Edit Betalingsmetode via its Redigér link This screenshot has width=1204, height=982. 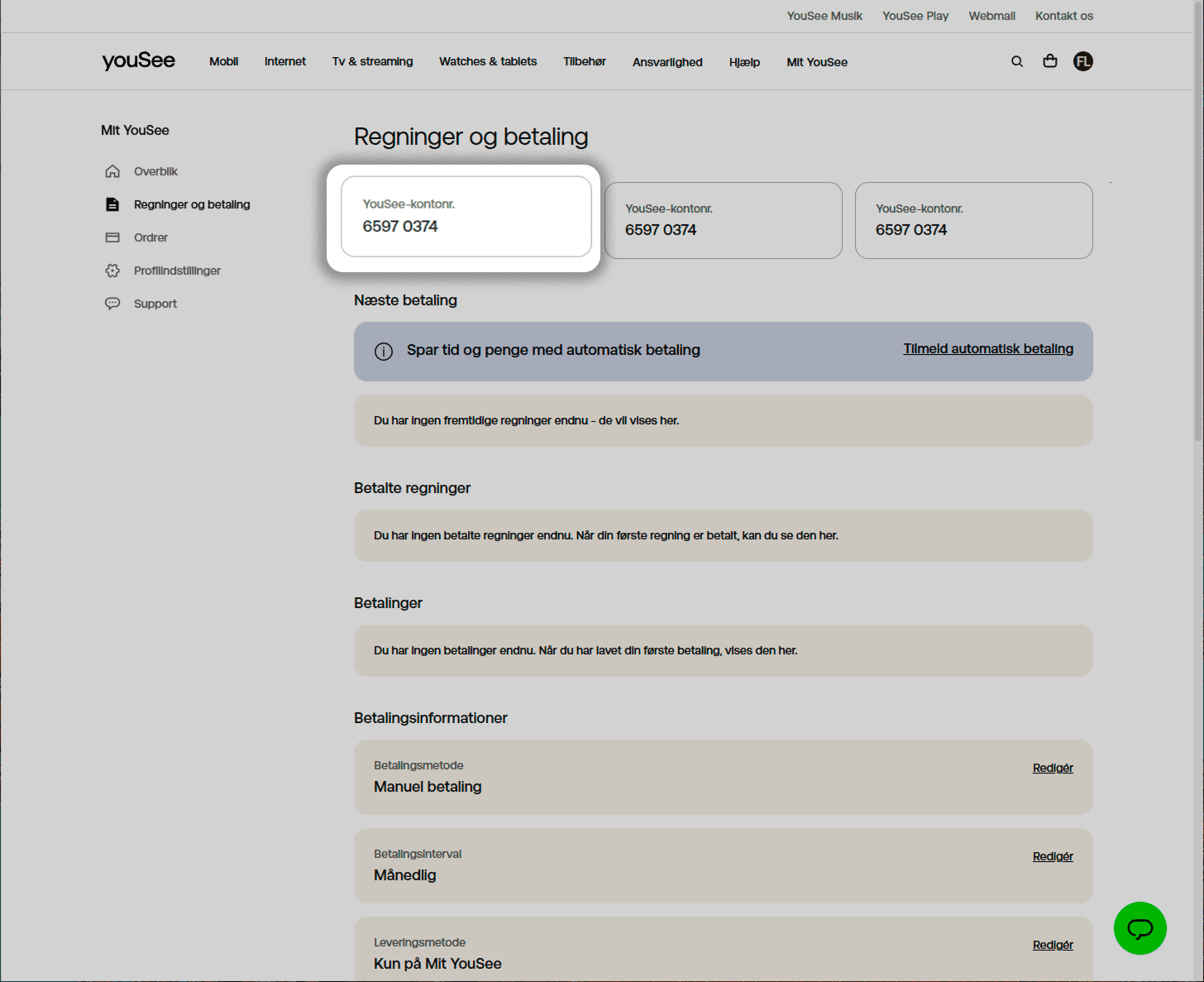click(1053, 768)
